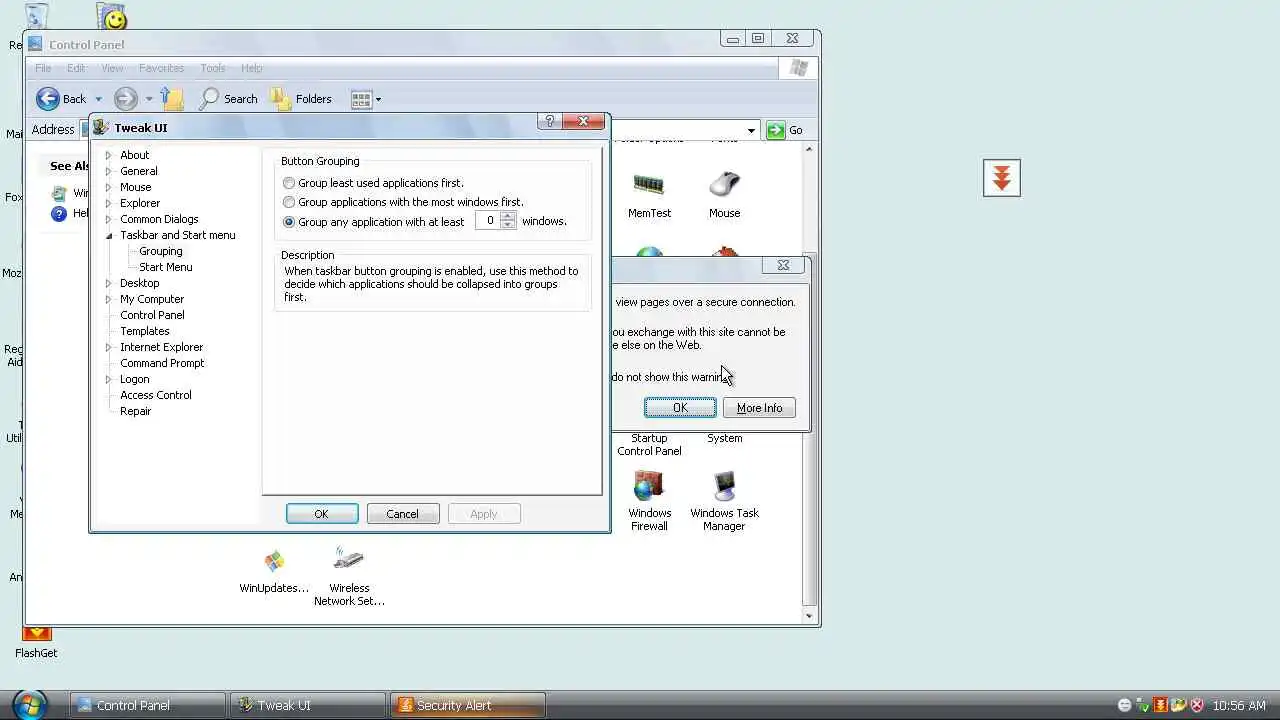Click the Start orb on the taskbar

point(30,704)
